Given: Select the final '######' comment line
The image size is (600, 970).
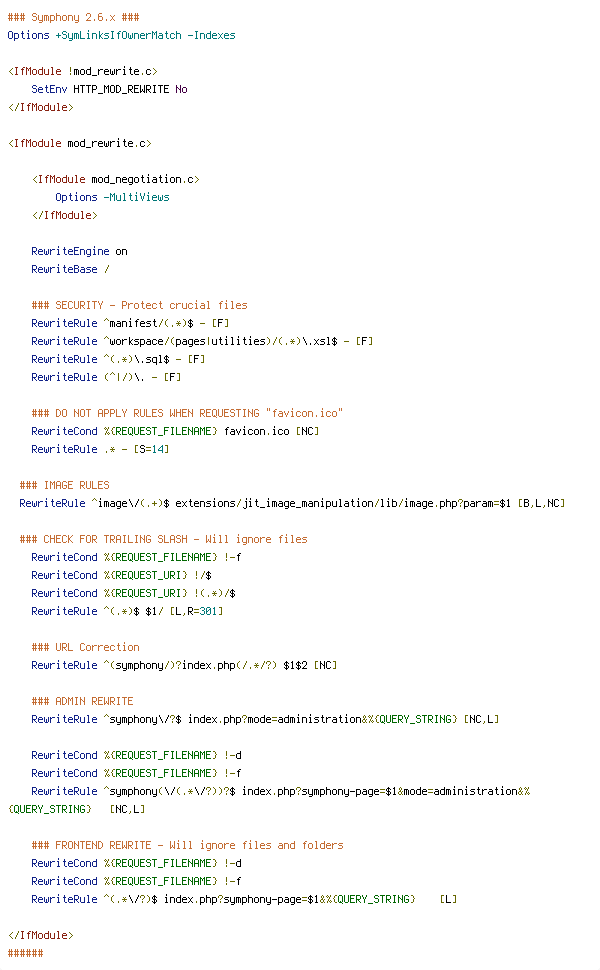Looking at the screenshot, I should [25, 953].
